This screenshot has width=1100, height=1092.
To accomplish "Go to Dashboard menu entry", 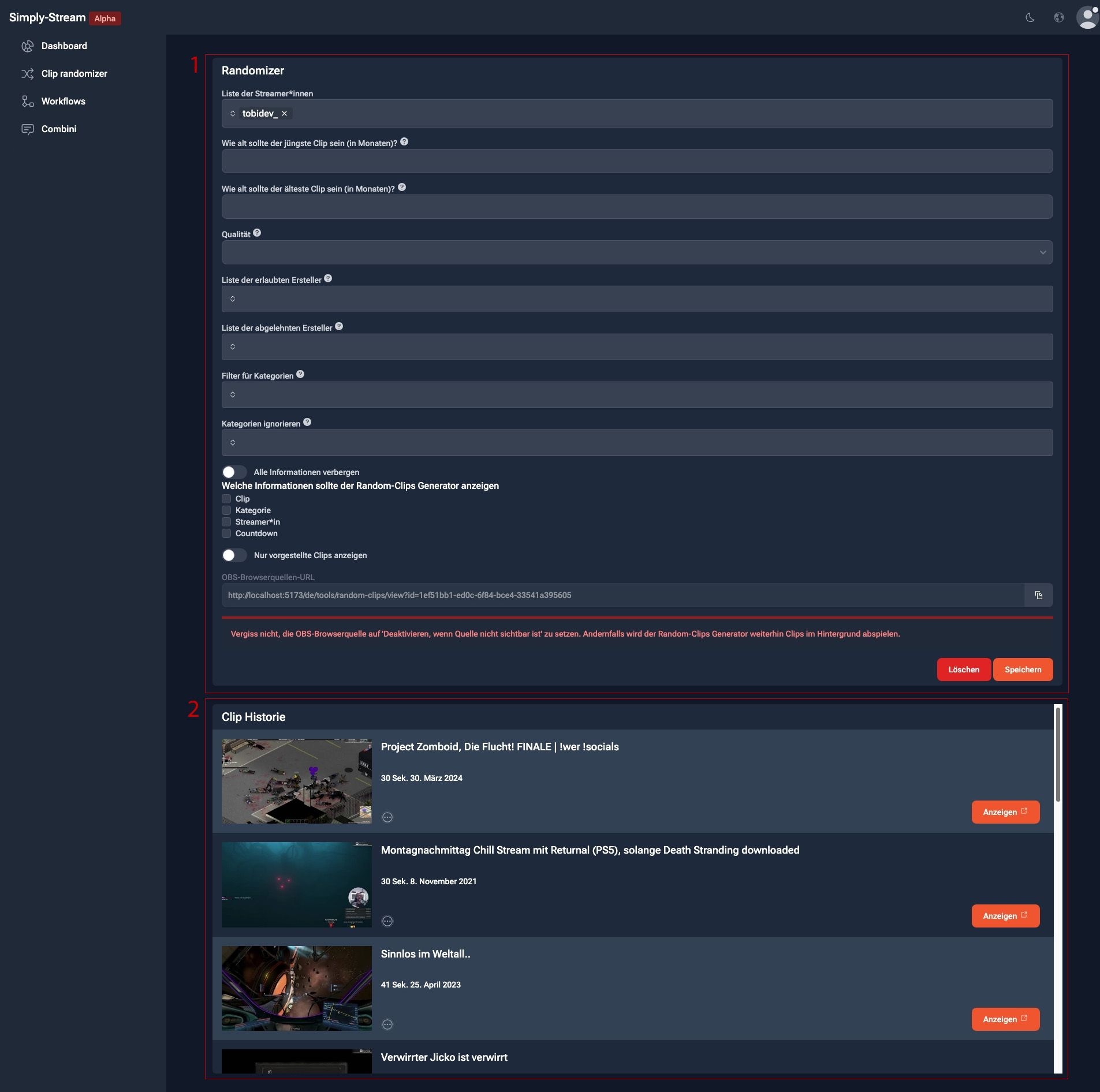I will point(64,46).
